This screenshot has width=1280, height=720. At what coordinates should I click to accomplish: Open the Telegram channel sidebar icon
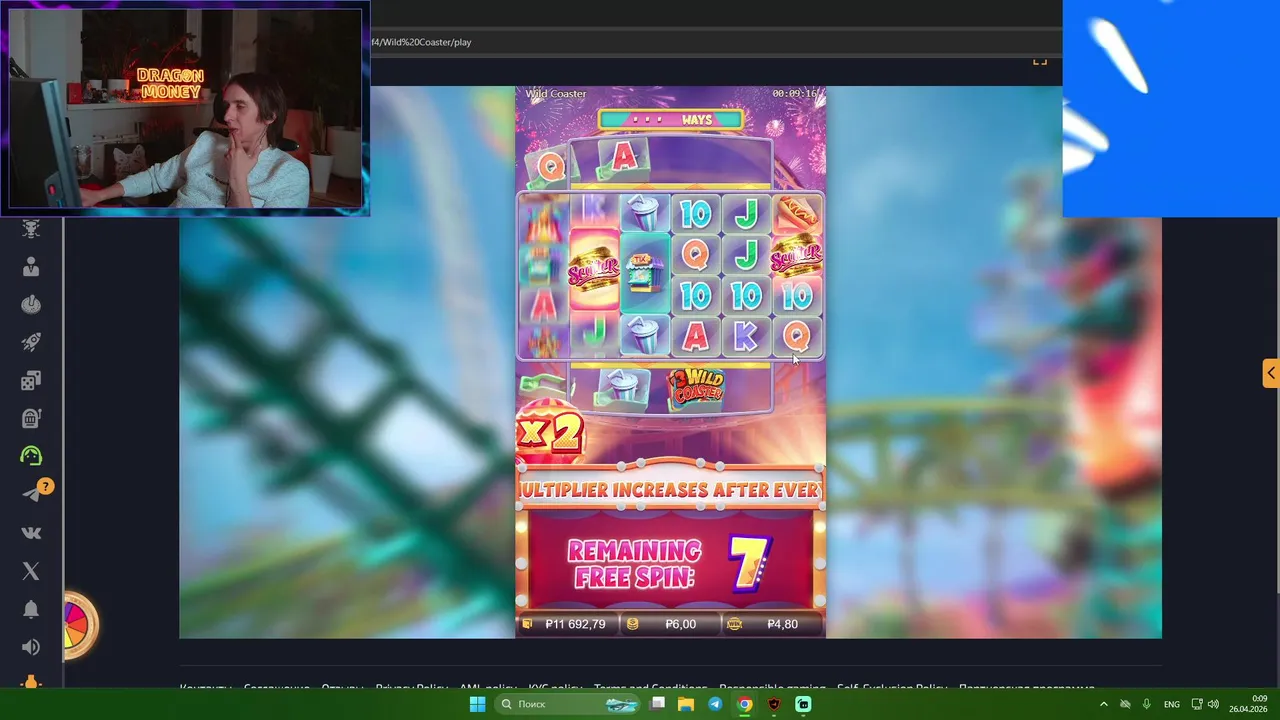31,494
